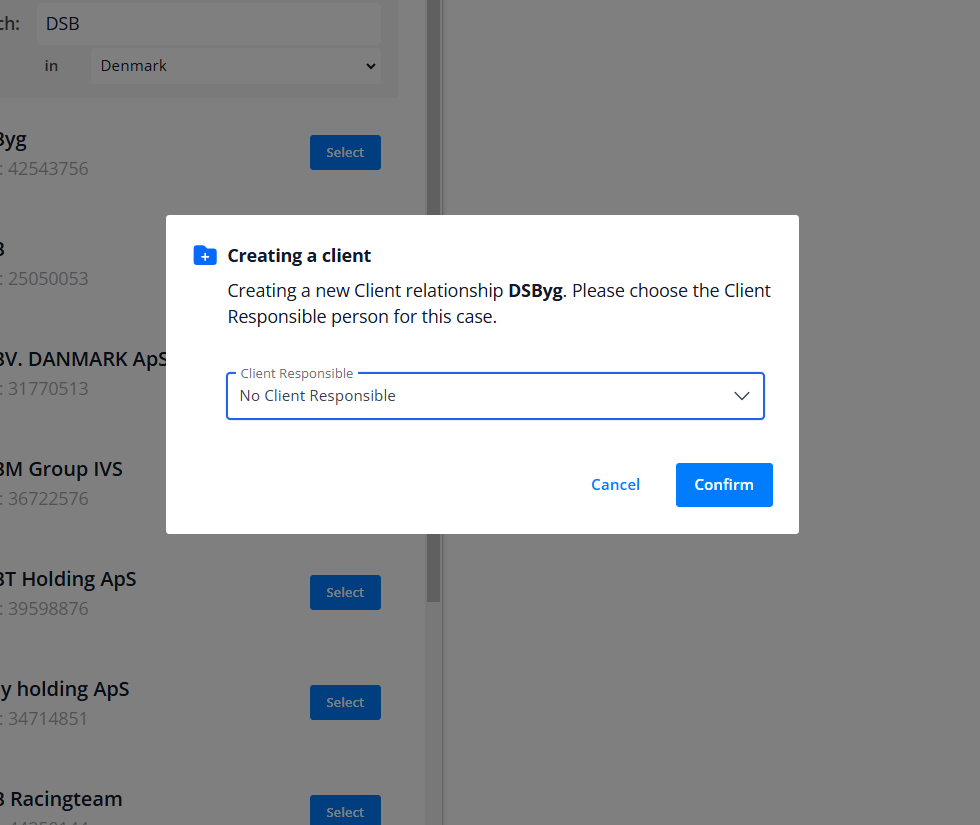The image size is (980, 825).
Task: Select the company numbered 42543756
Action: (x=345, y=152)
